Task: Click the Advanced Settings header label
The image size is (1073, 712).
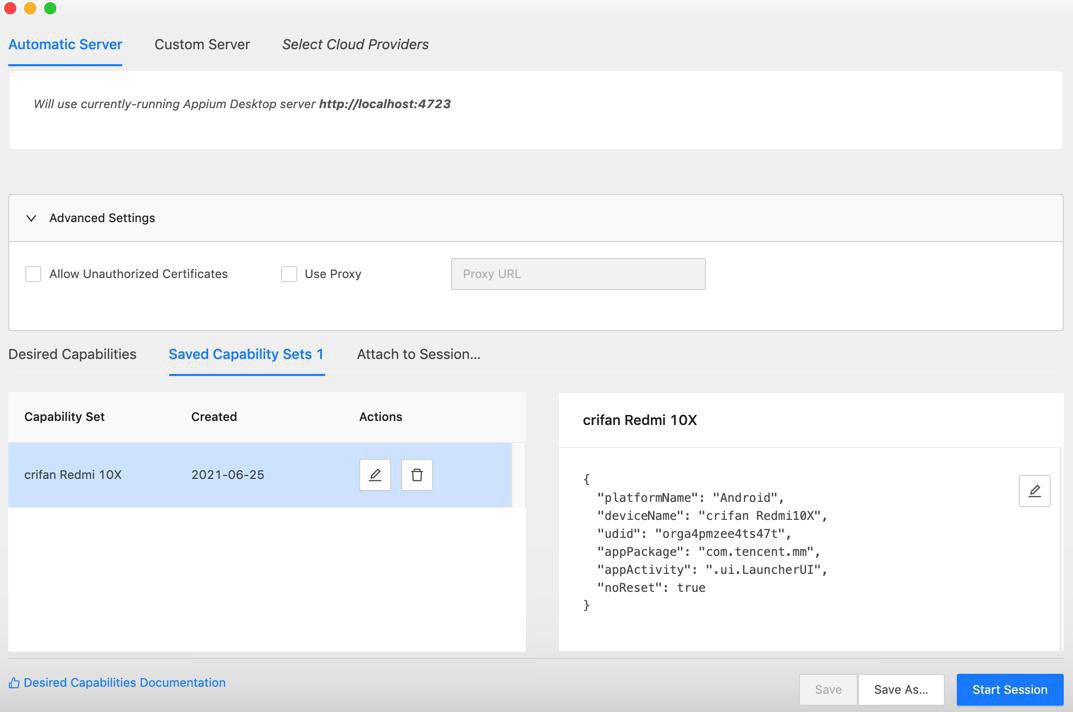Action: [102, 218]
